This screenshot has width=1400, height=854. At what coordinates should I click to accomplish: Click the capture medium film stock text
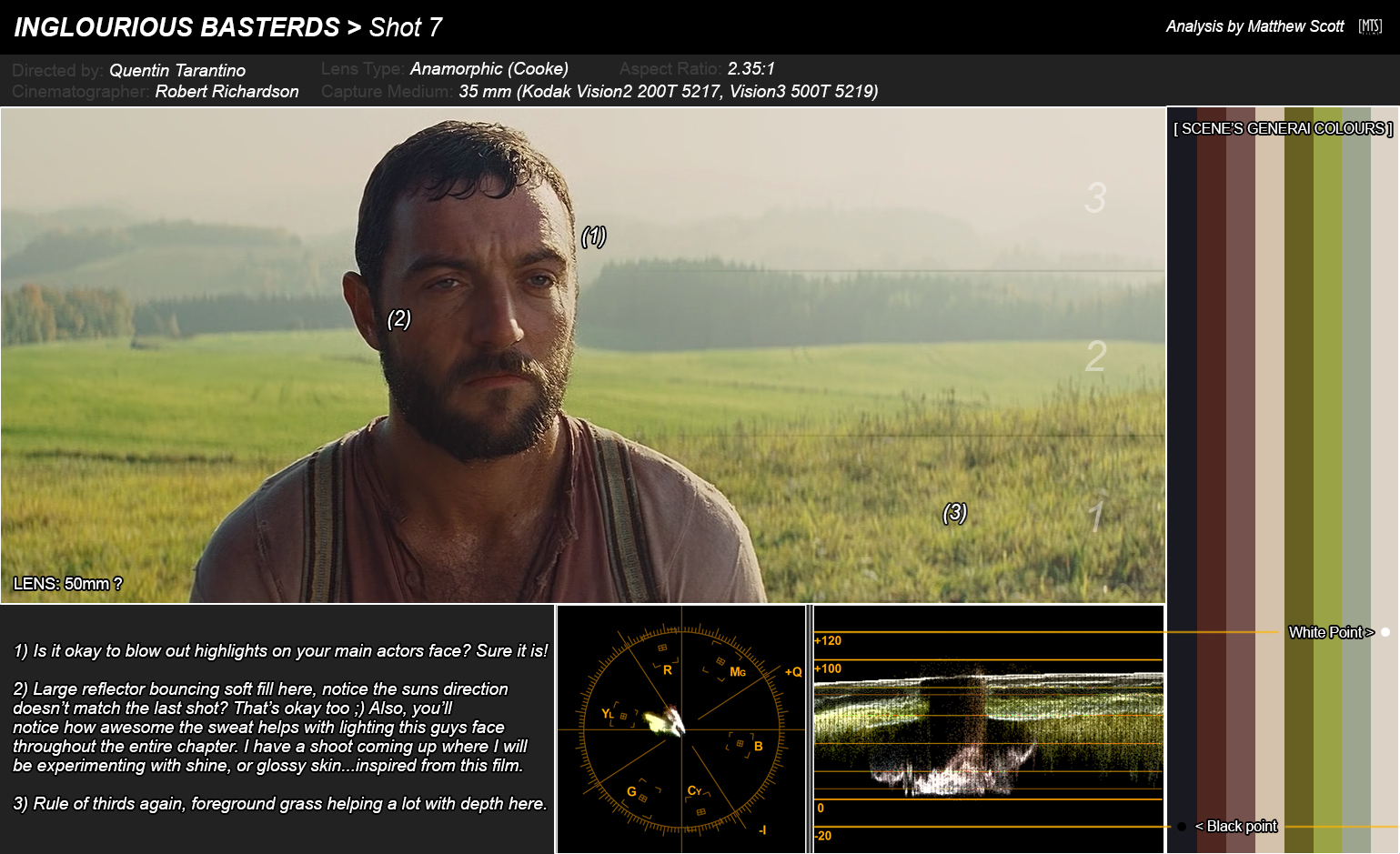point(669,91)
